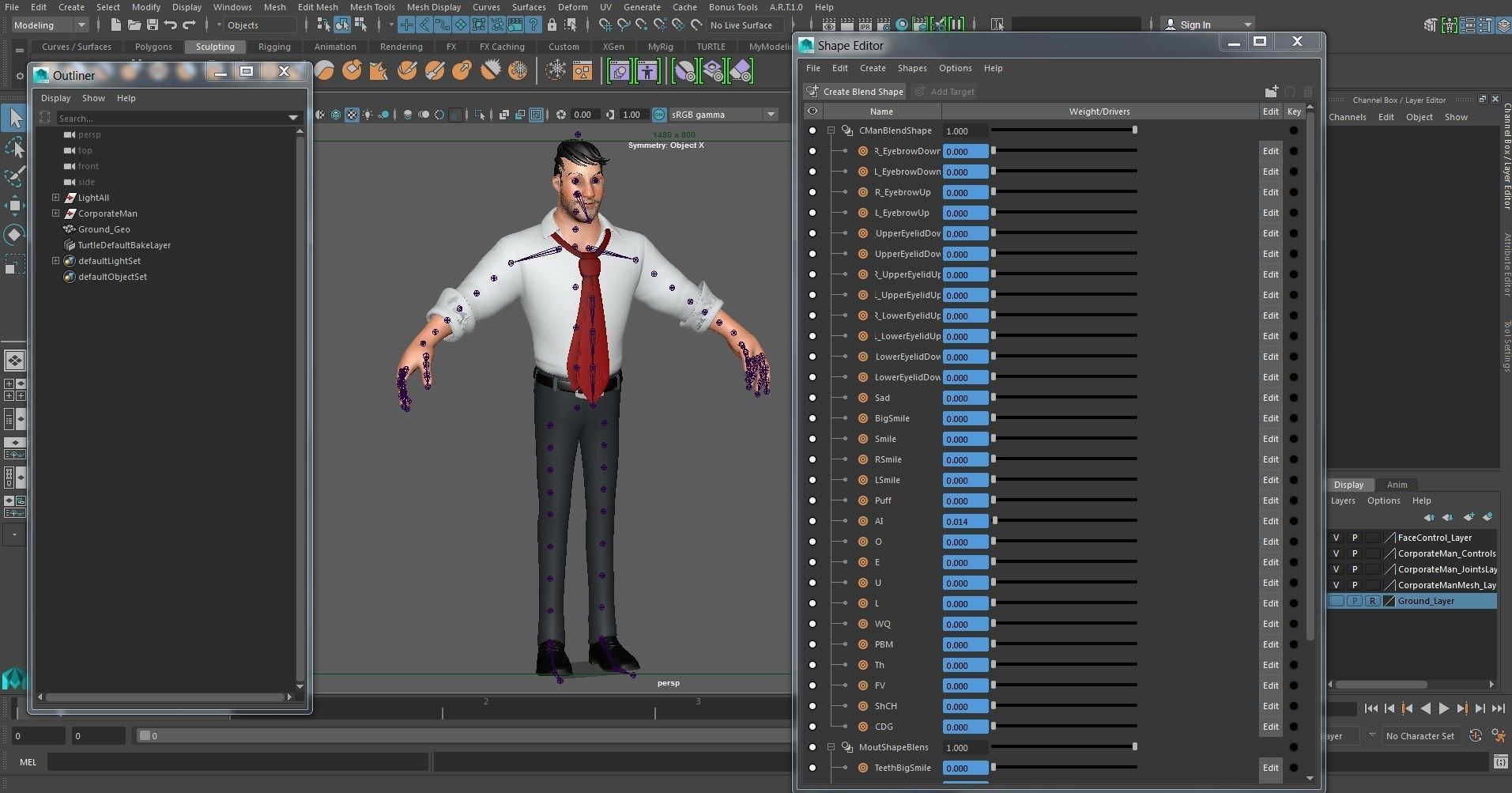This screenshot has height=793, width=1512.
Task: Click the Undo arrow icon
Action: click(170, 25)
